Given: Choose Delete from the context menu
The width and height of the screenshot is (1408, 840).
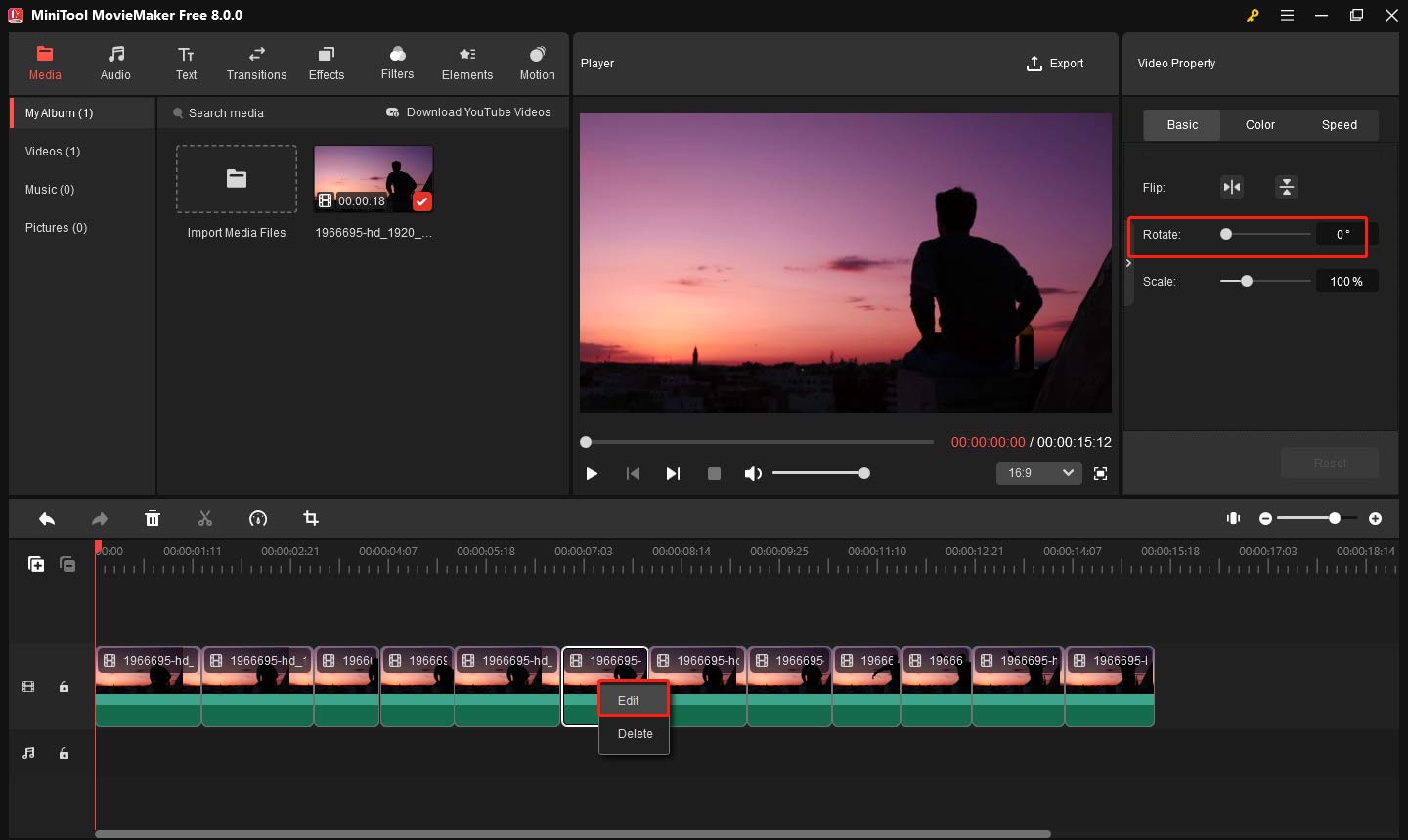Looking at the screenshot, I should click(x=634, y=734).
